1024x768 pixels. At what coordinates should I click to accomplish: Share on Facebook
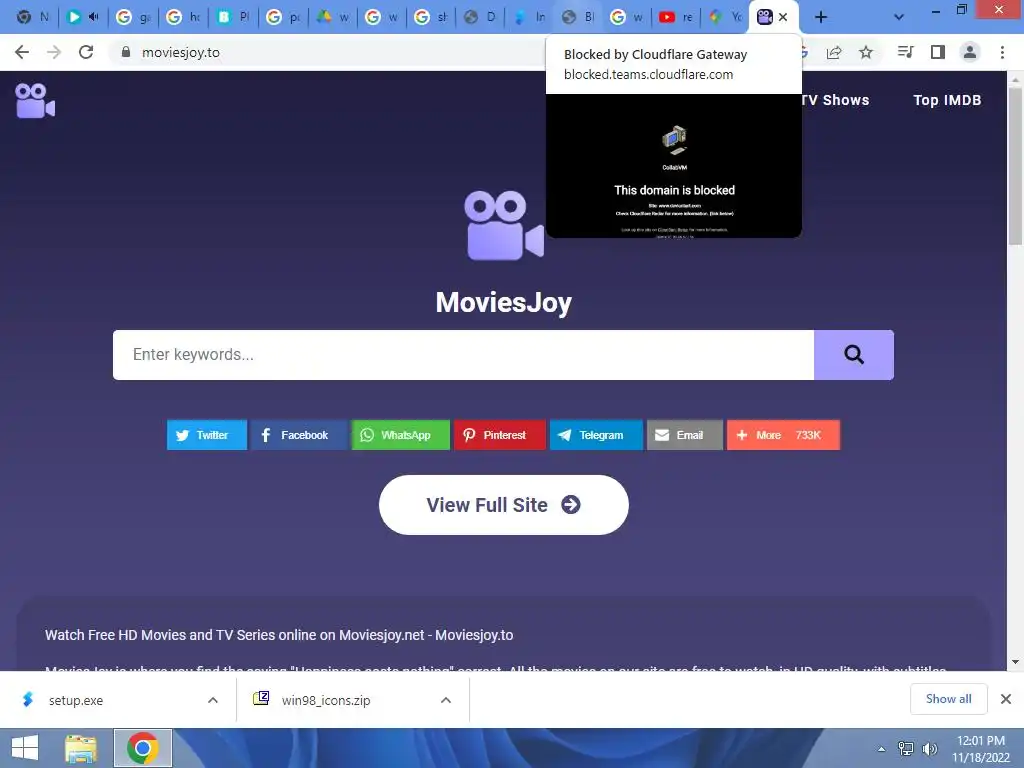coord(298,435)
